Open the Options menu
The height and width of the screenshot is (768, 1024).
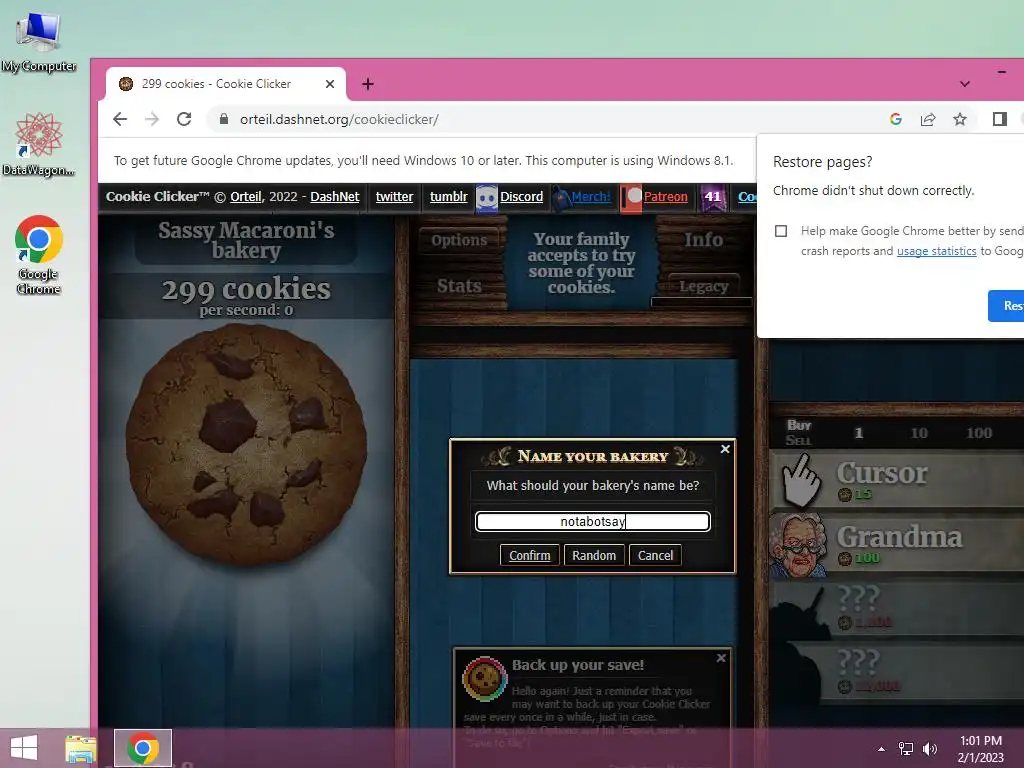click(x=459, y=240)
